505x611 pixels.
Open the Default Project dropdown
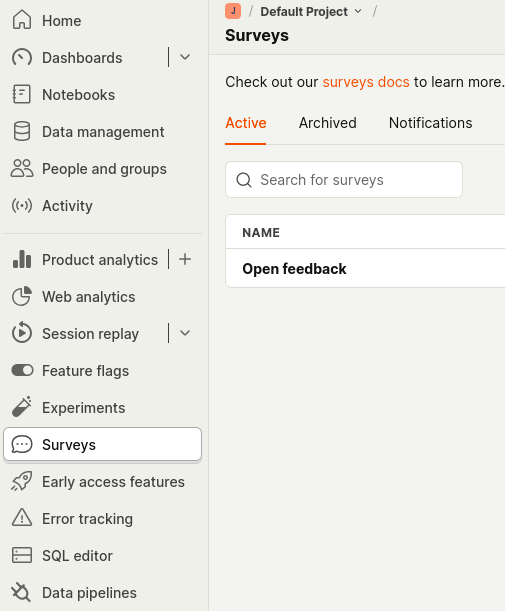pos(311,12)
